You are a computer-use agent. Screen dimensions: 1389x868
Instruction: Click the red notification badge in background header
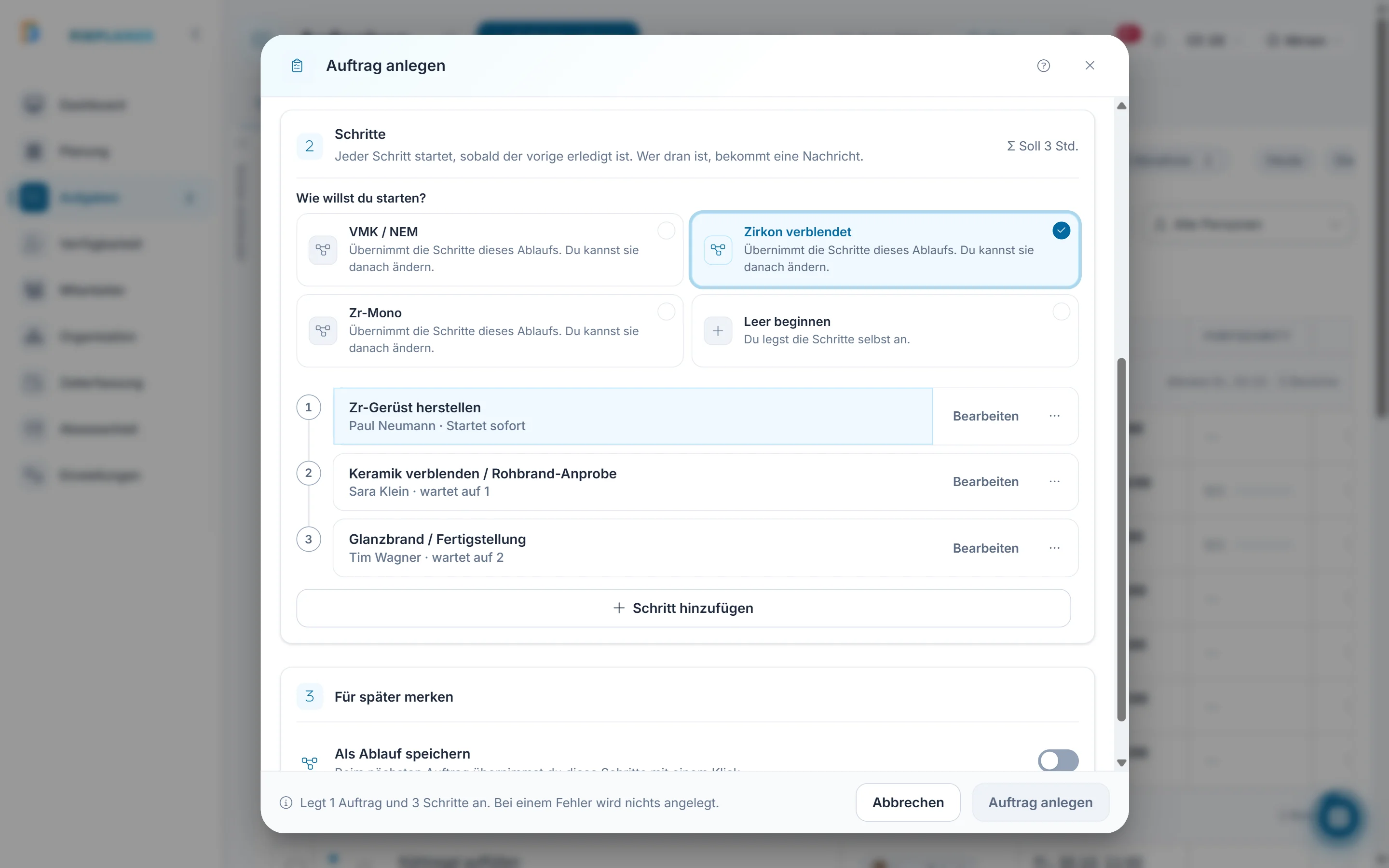1129,34
